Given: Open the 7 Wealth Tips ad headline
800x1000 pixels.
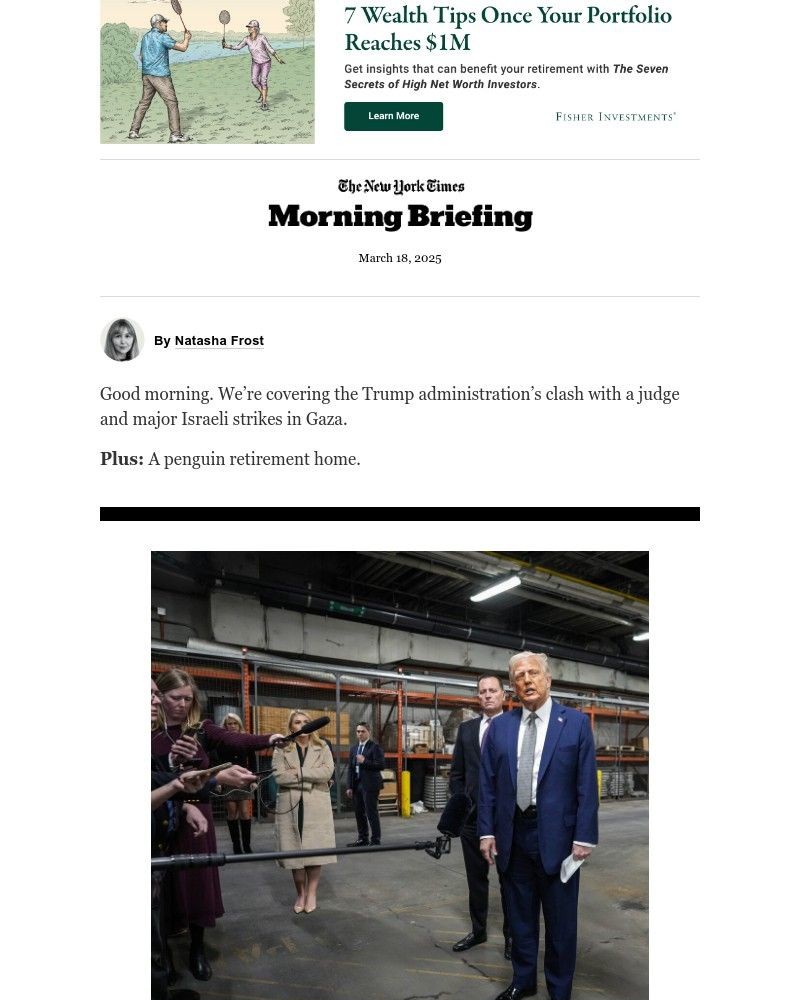Looking at the screenshot, I should click(x=508, y=29).
